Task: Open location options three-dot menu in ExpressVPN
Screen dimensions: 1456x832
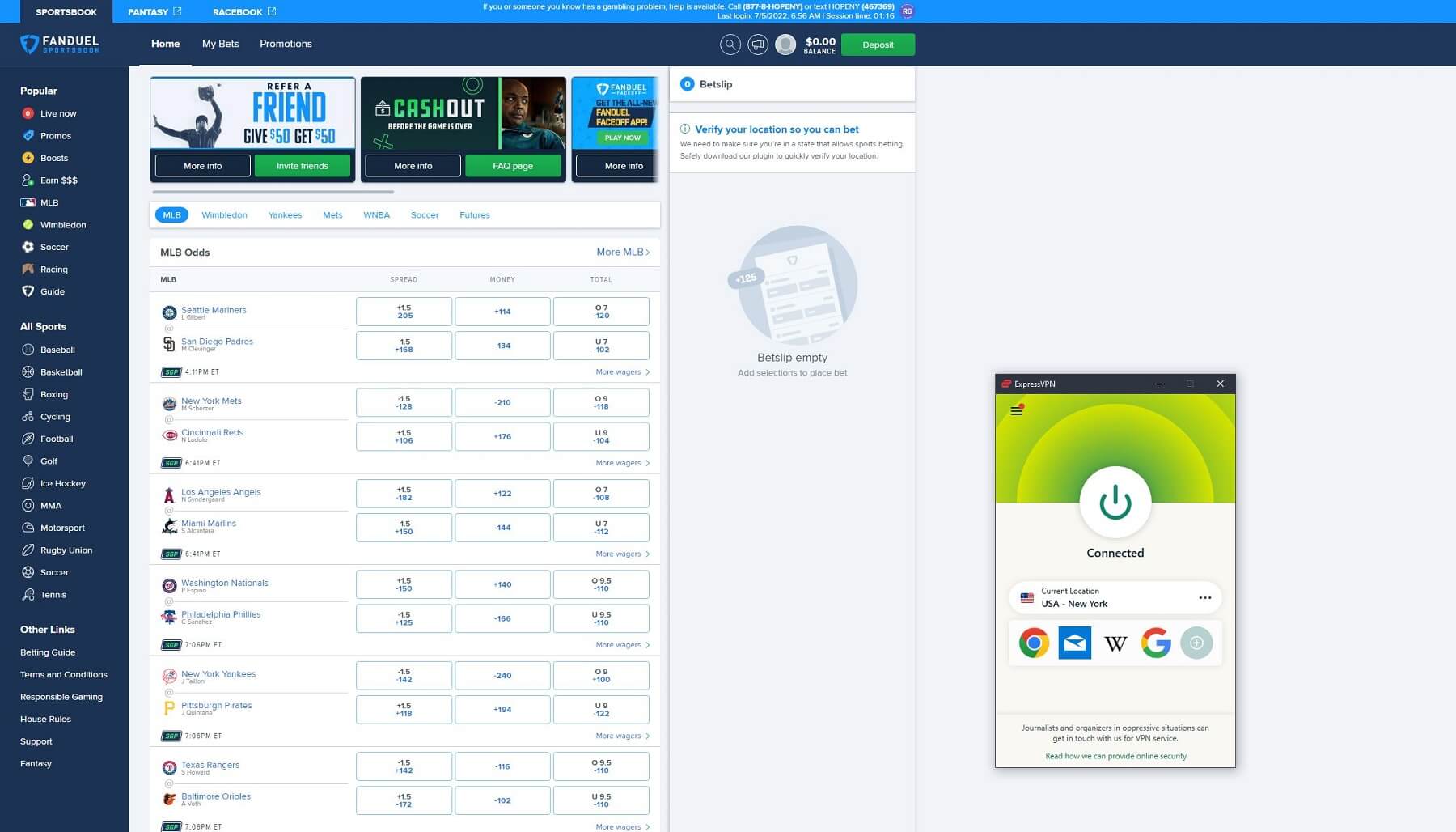Action: coord(1204,598)
